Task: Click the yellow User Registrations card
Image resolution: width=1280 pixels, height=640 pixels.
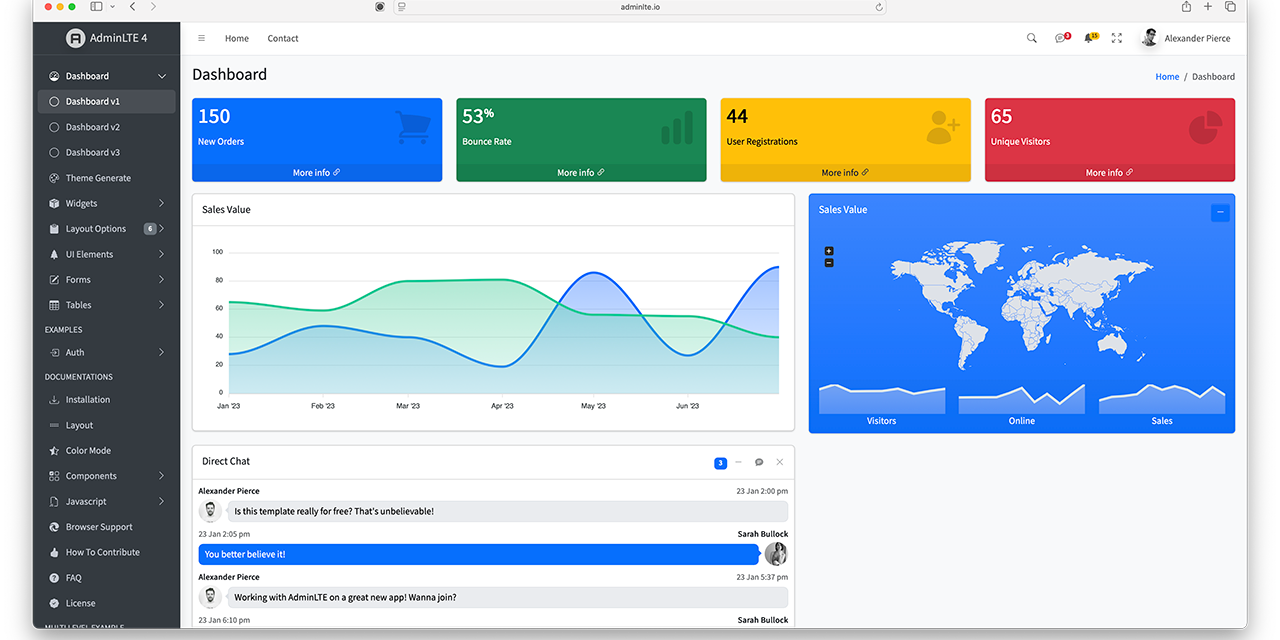Action: pos(845,130)
